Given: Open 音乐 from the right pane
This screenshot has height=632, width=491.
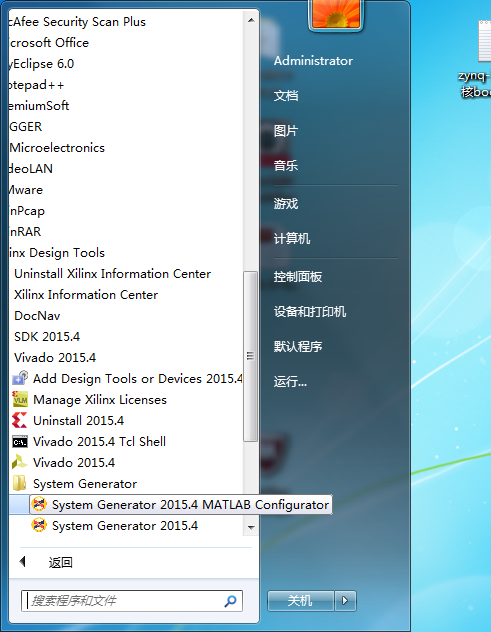Looking at the screenshot, I should [286, 165].
